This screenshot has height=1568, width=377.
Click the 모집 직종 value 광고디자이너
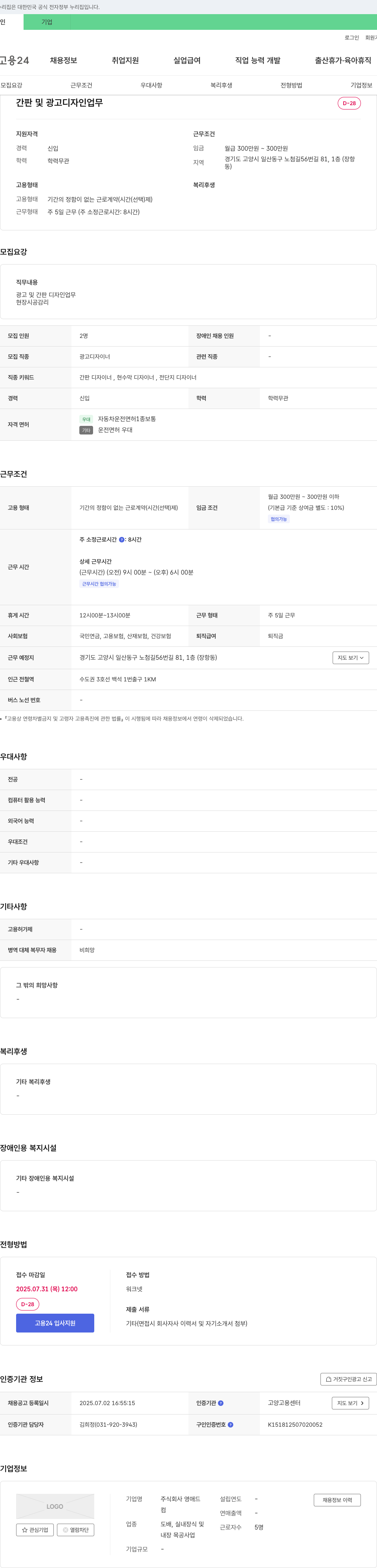pyautogui.click(x=94, y=357)
